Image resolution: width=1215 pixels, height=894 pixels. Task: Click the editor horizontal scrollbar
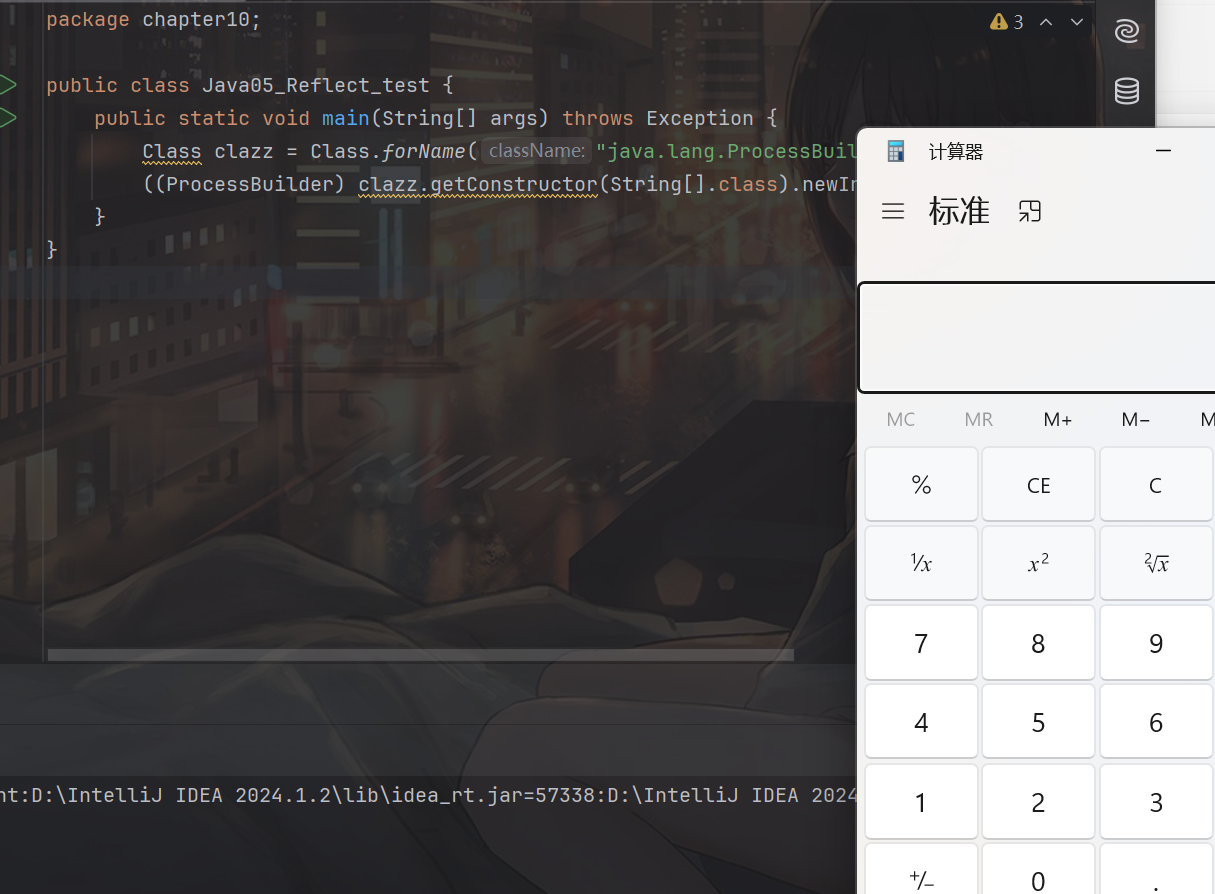[420, 655]
